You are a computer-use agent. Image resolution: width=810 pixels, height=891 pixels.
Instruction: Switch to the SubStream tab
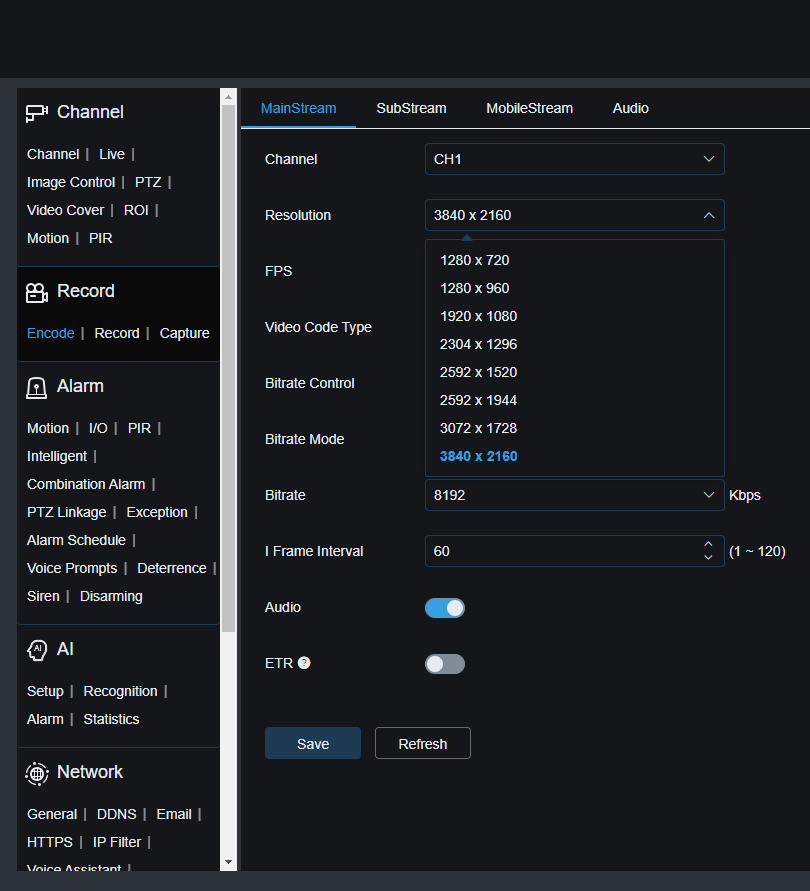point(411,107)
